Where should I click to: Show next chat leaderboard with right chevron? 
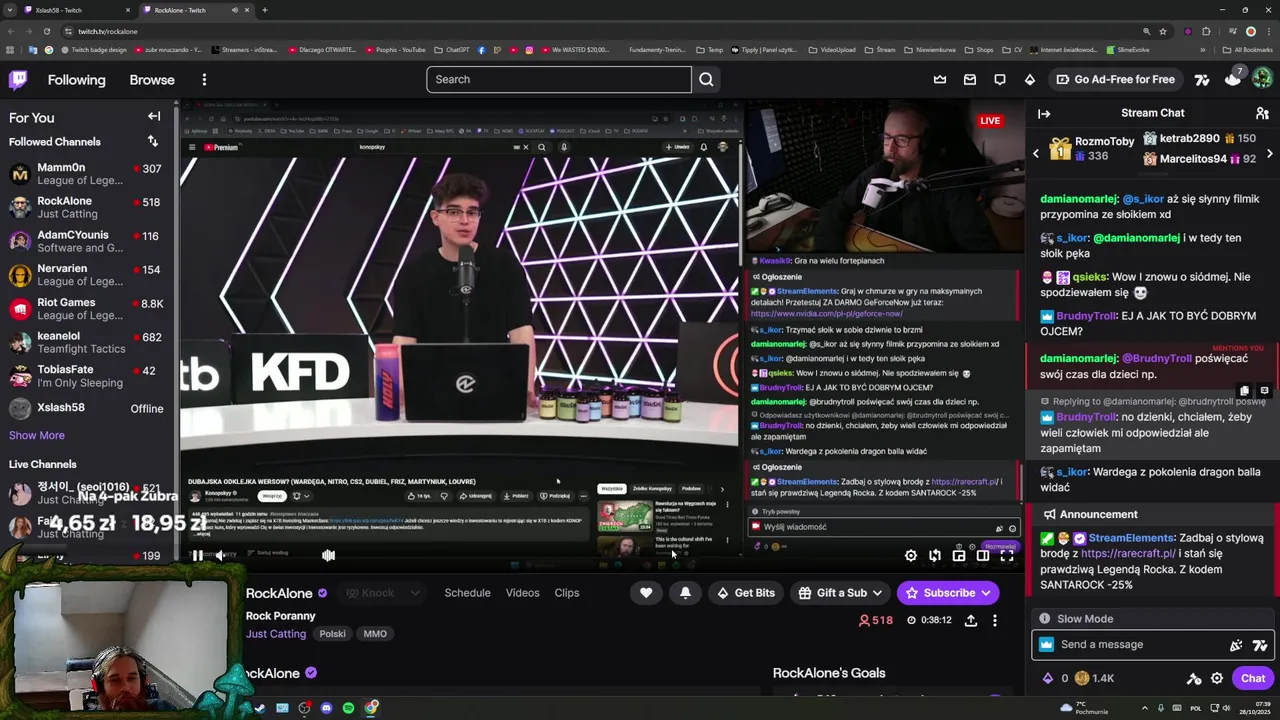pyautogui.click(x=1270, y=154)
